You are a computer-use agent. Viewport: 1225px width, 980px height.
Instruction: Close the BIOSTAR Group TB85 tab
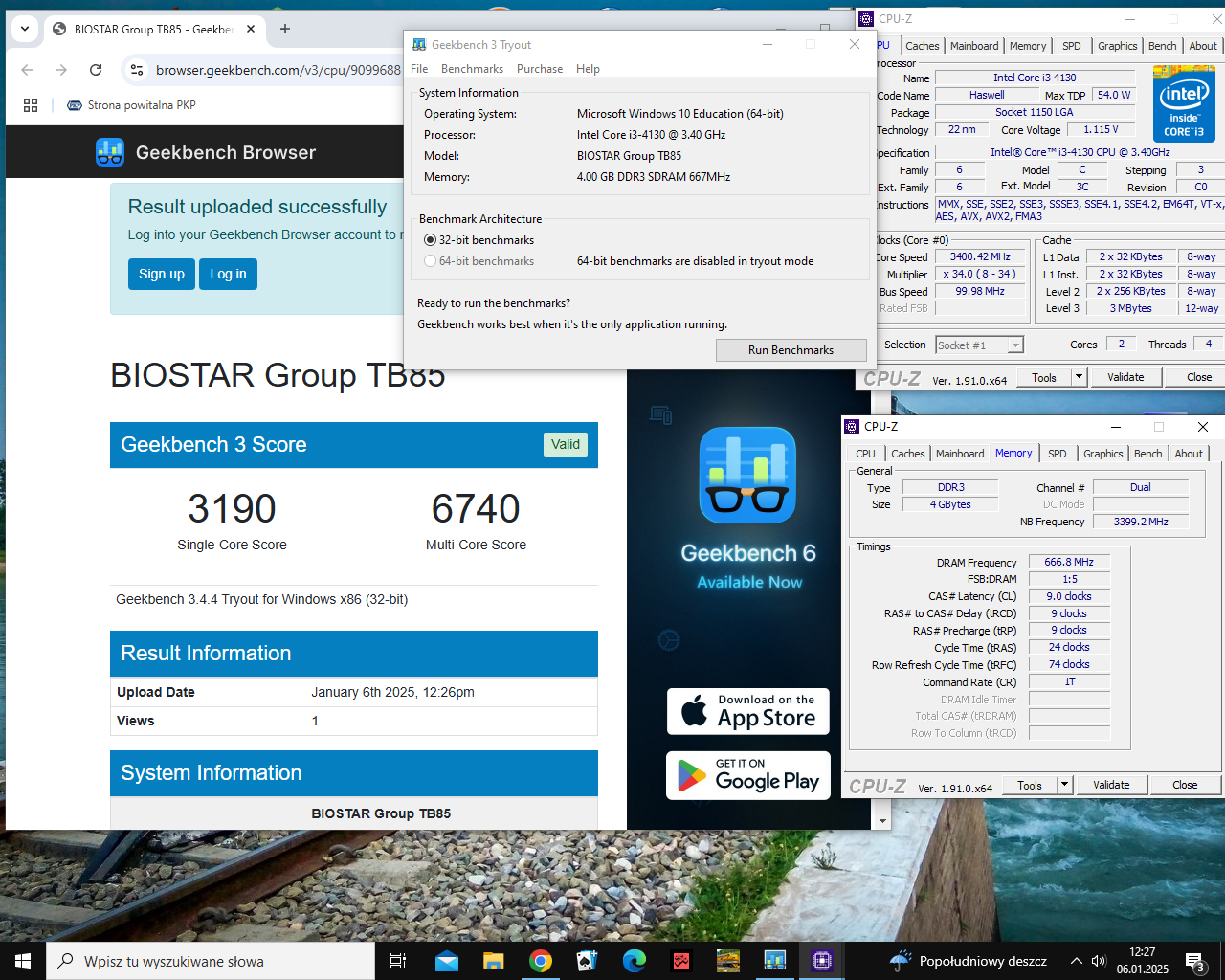coord(251,29)
